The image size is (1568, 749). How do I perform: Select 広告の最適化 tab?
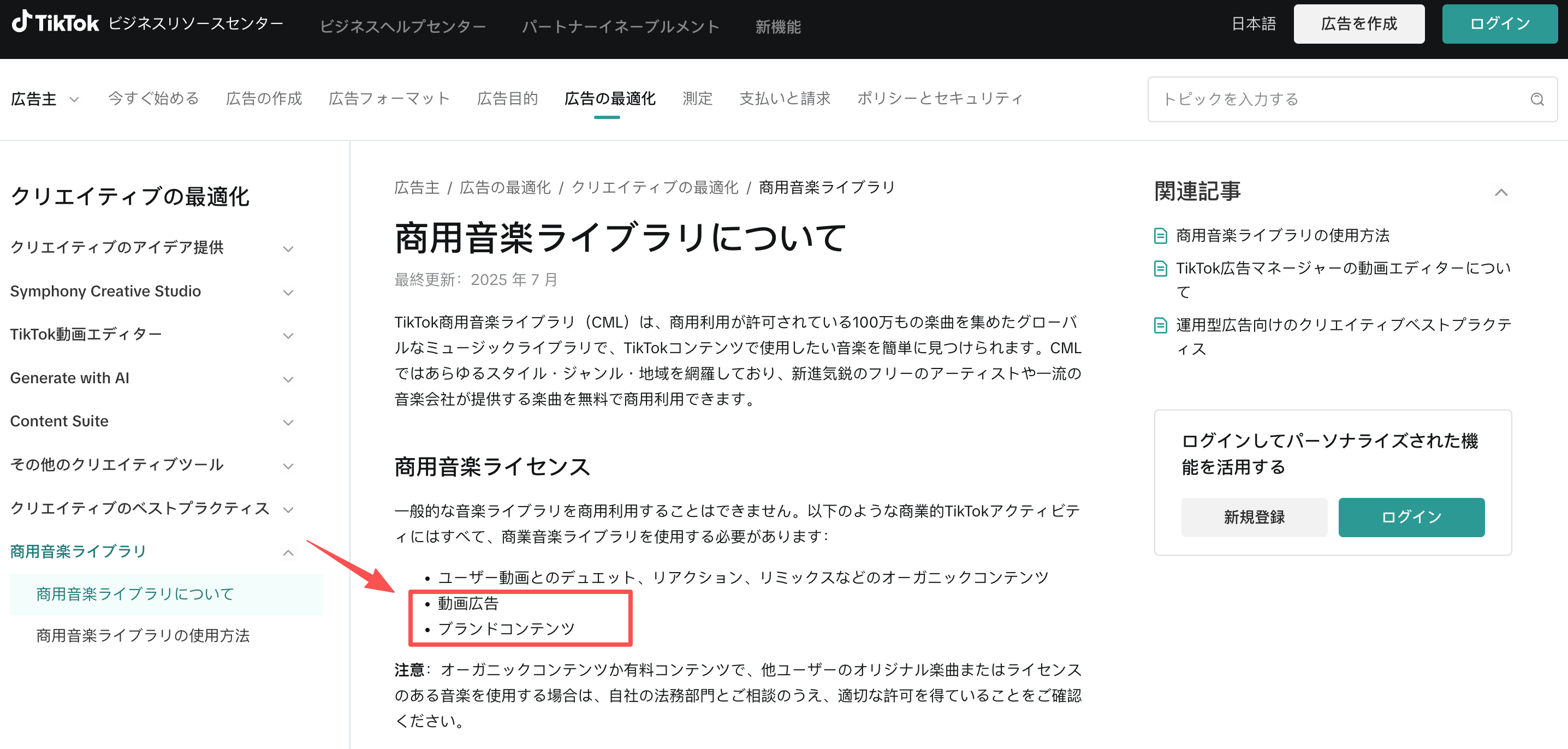point(610,98)
